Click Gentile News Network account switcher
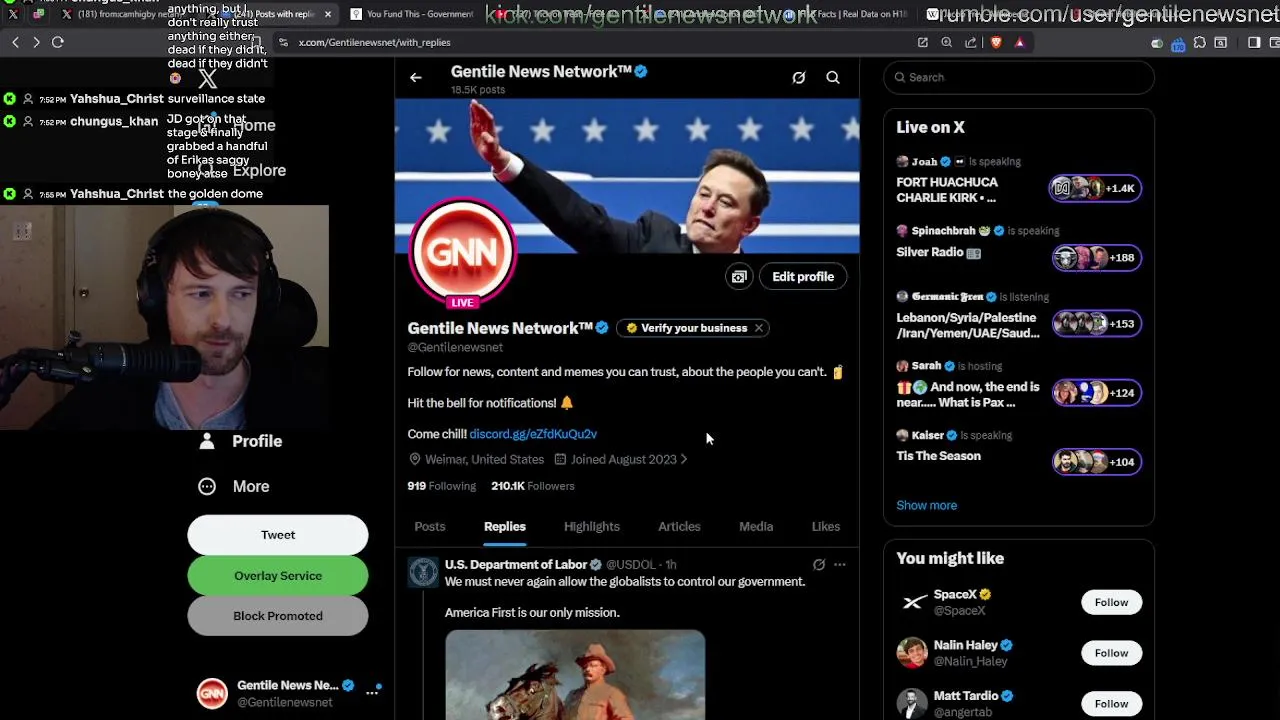The width and height of the screenshot is (1280, 720). (x=290, y=693)
